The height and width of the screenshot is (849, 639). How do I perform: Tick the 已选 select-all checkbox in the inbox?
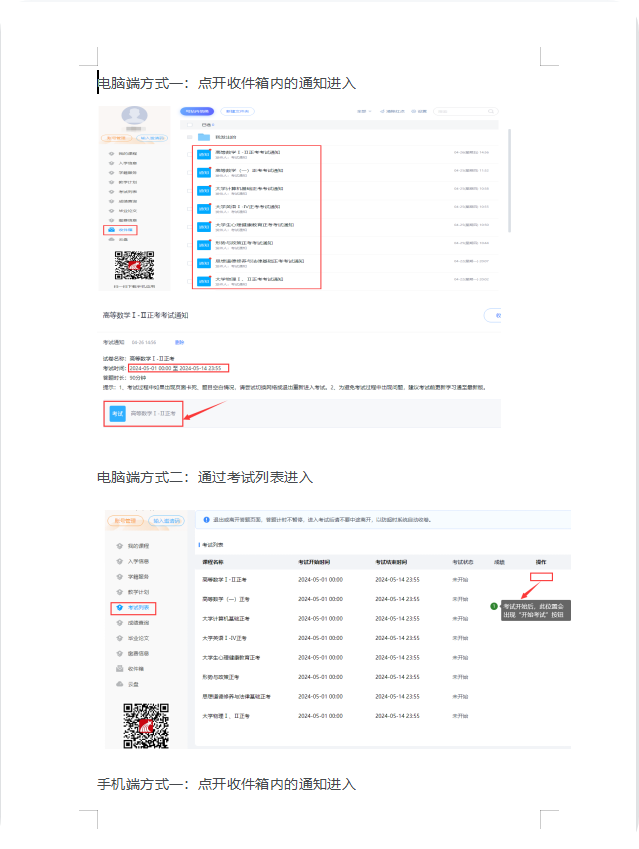tap(187, 125)
